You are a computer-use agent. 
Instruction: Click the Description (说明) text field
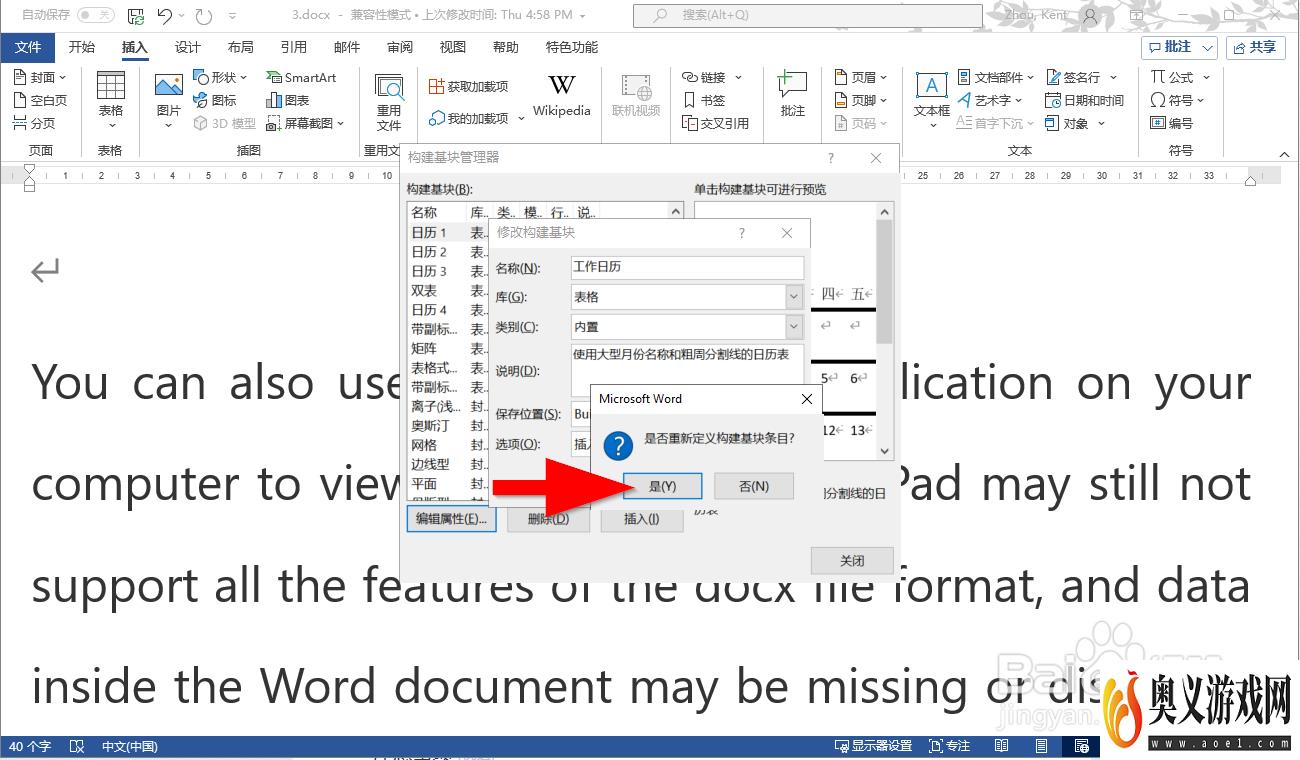(x=687, y=371)
